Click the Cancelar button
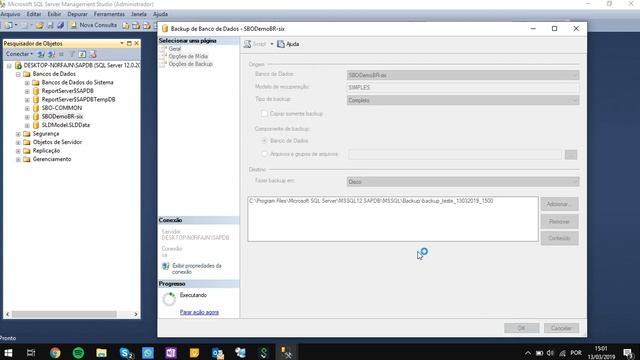640x360 pixels. pos(561,328)
